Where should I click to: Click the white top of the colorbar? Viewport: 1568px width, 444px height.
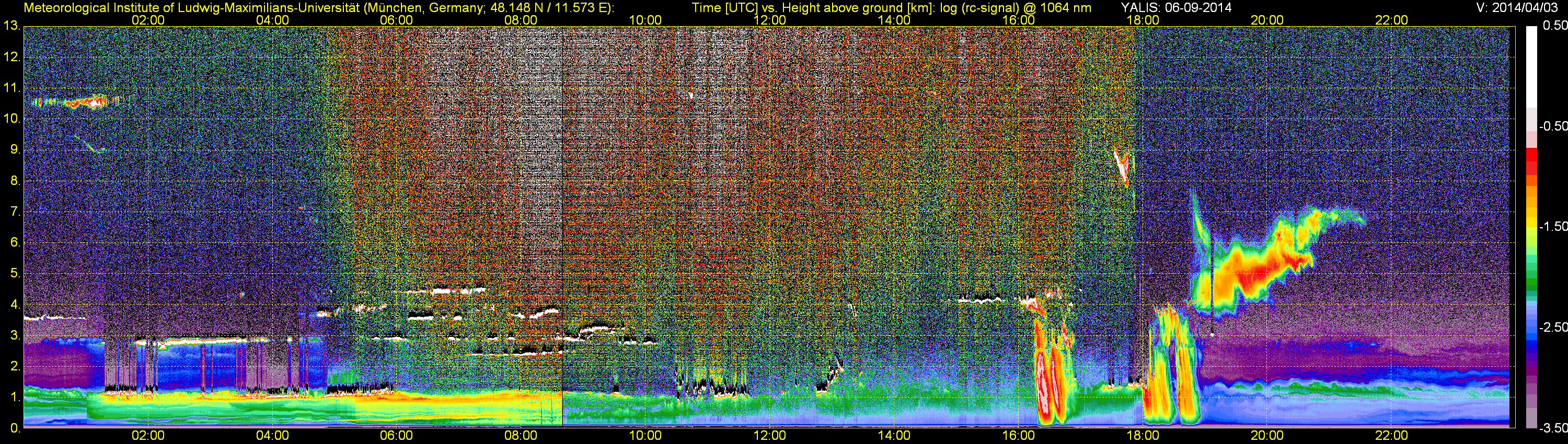click(x=1531, y=61)
